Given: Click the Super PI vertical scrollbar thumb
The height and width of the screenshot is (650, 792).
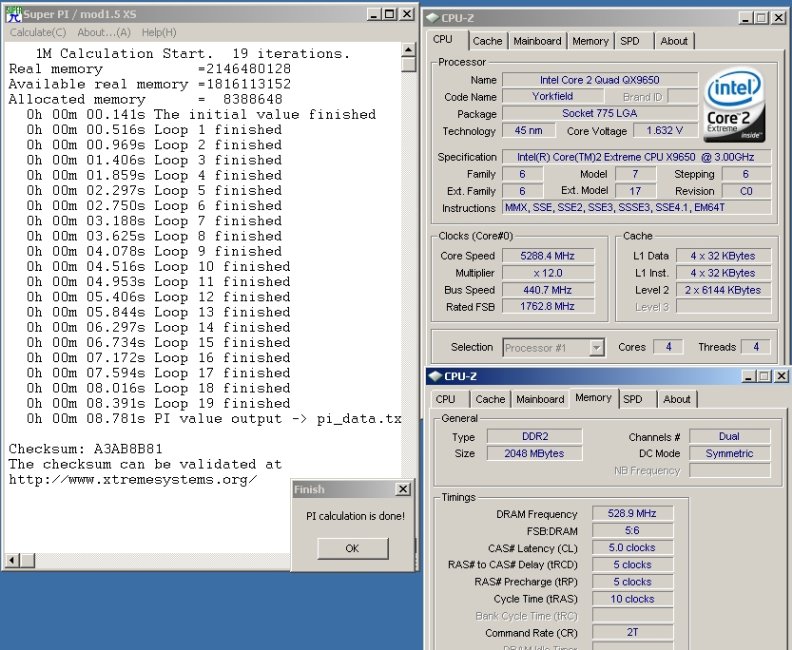Looking at the screenshot, I should pyautogui.click(x=408, y=65).
